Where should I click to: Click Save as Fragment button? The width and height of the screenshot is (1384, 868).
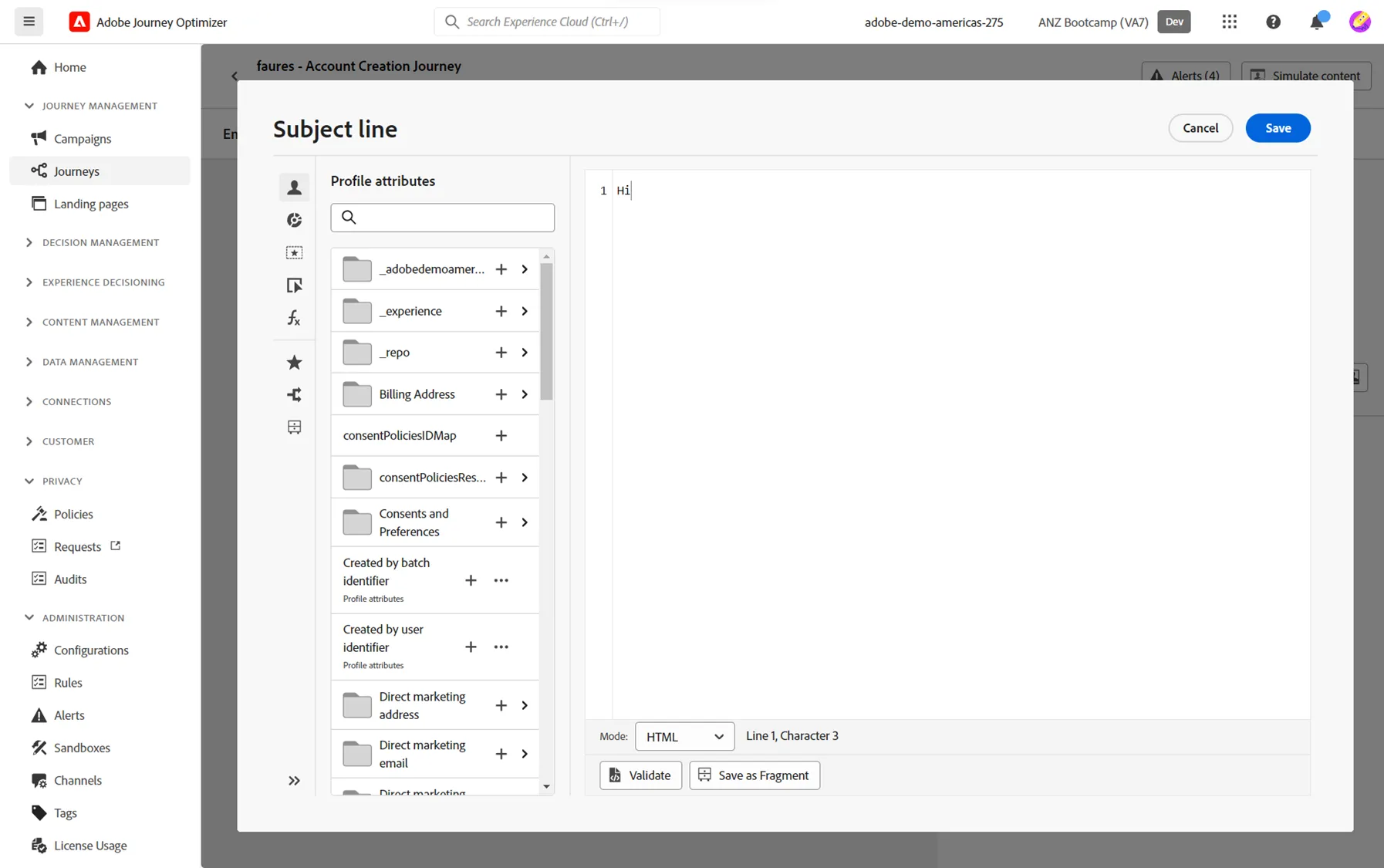coord(754,775)
